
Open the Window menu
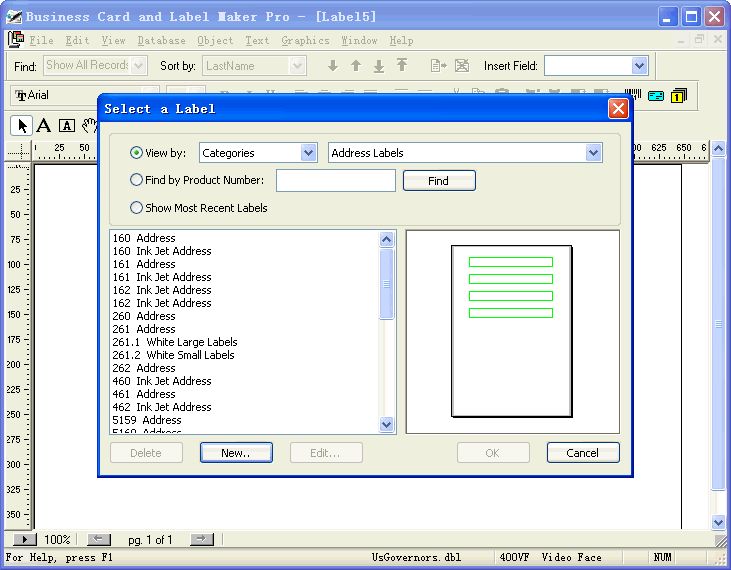[x=359, y=41]
